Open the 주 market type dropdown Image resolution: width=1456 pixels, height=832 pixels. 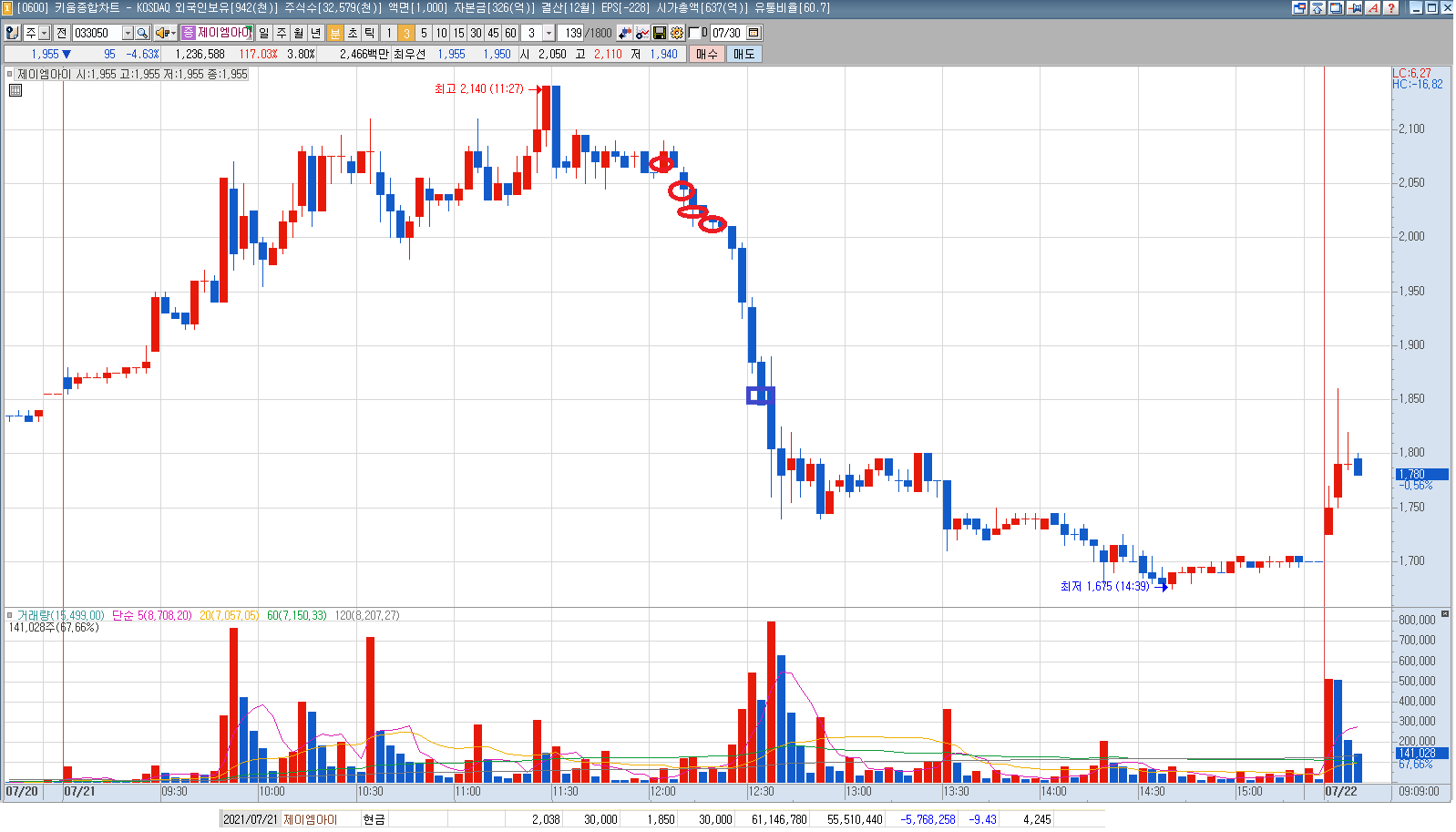coord(44,33)
